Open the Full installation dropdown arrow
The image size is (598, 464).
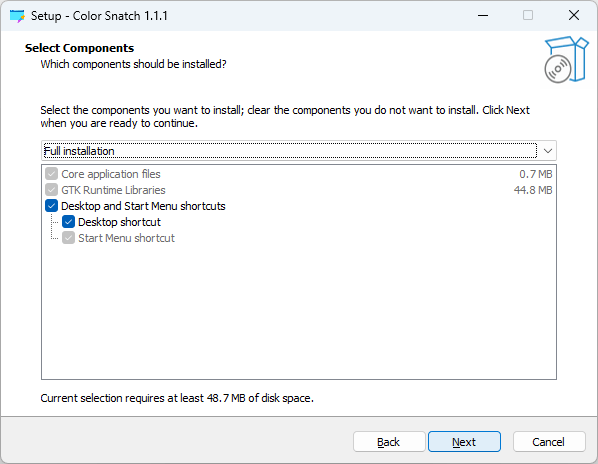point(548,151)
